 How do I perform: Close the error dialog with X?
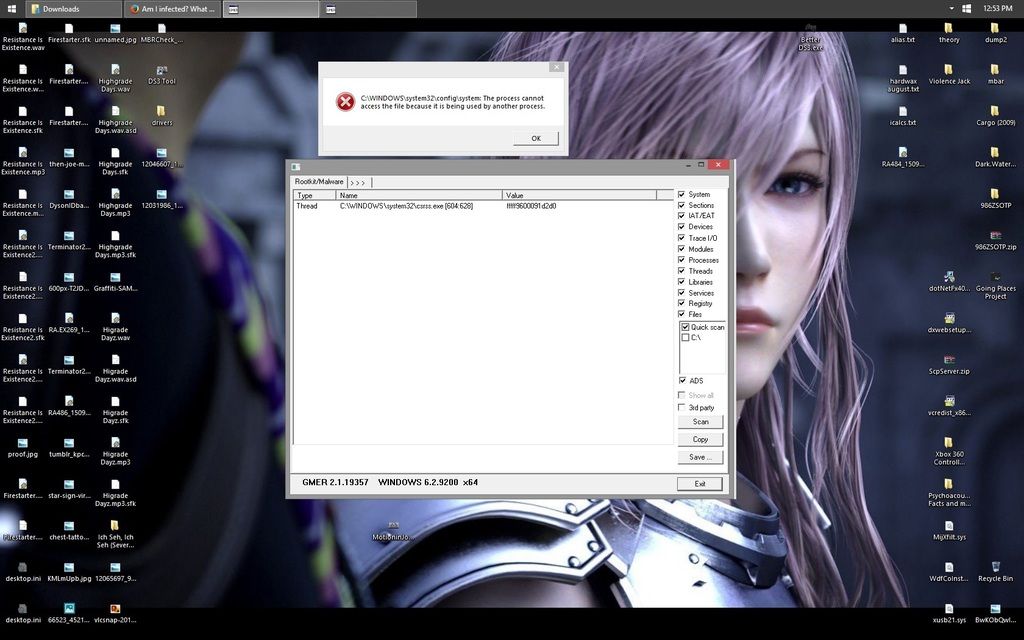pos(556,67)
